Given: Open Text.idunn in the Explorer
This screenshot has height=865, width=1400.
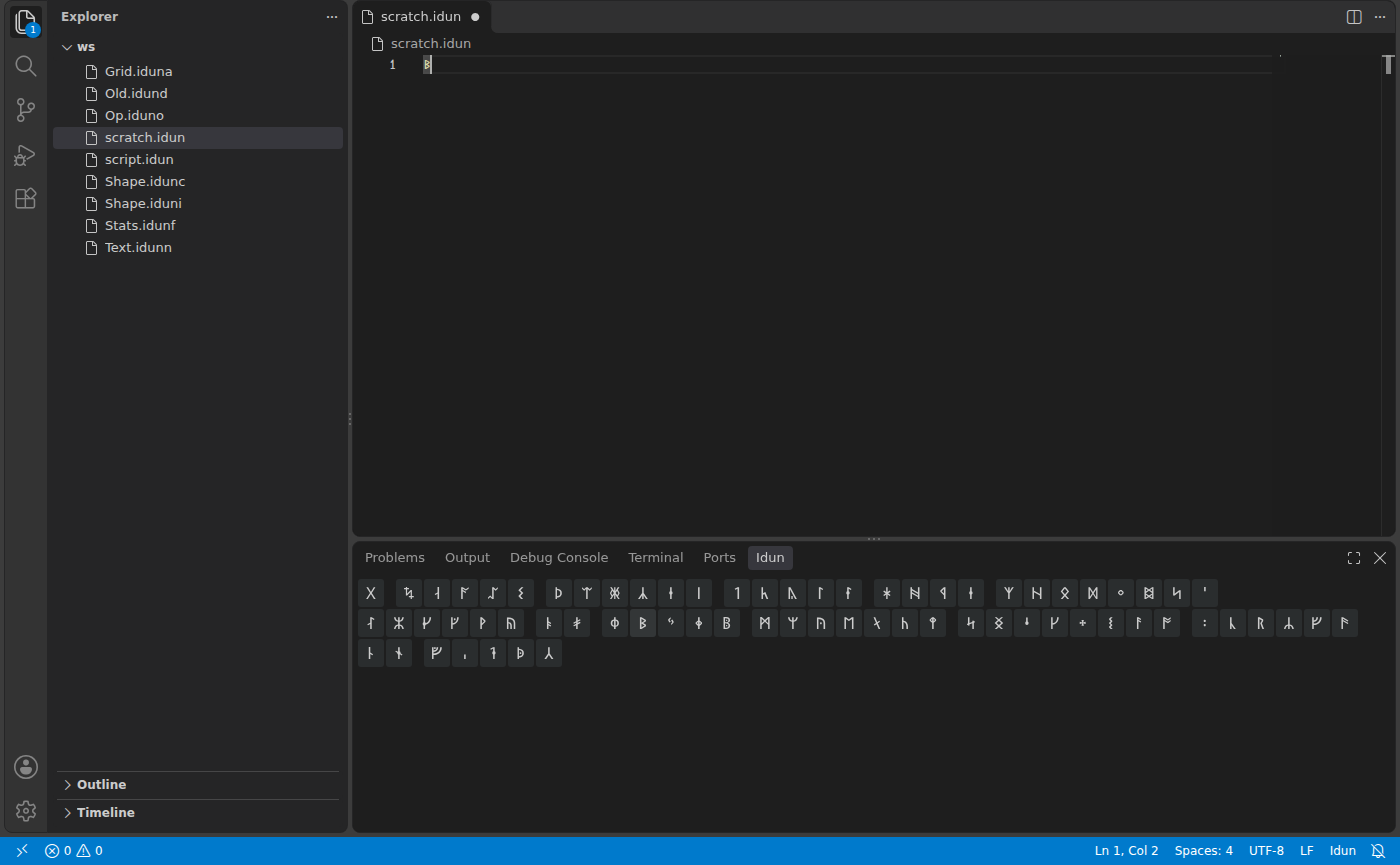Looking at the screenshot, I should coord(198,248).
